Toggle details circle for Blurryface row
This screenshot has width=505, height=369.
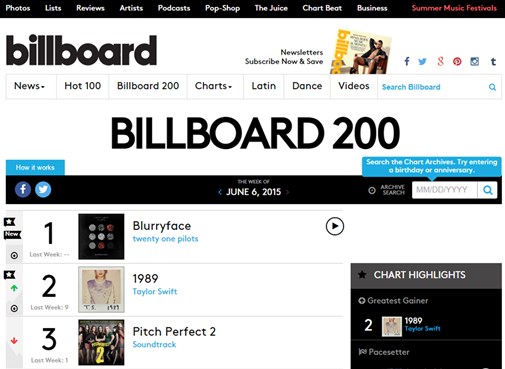[14, 255]
